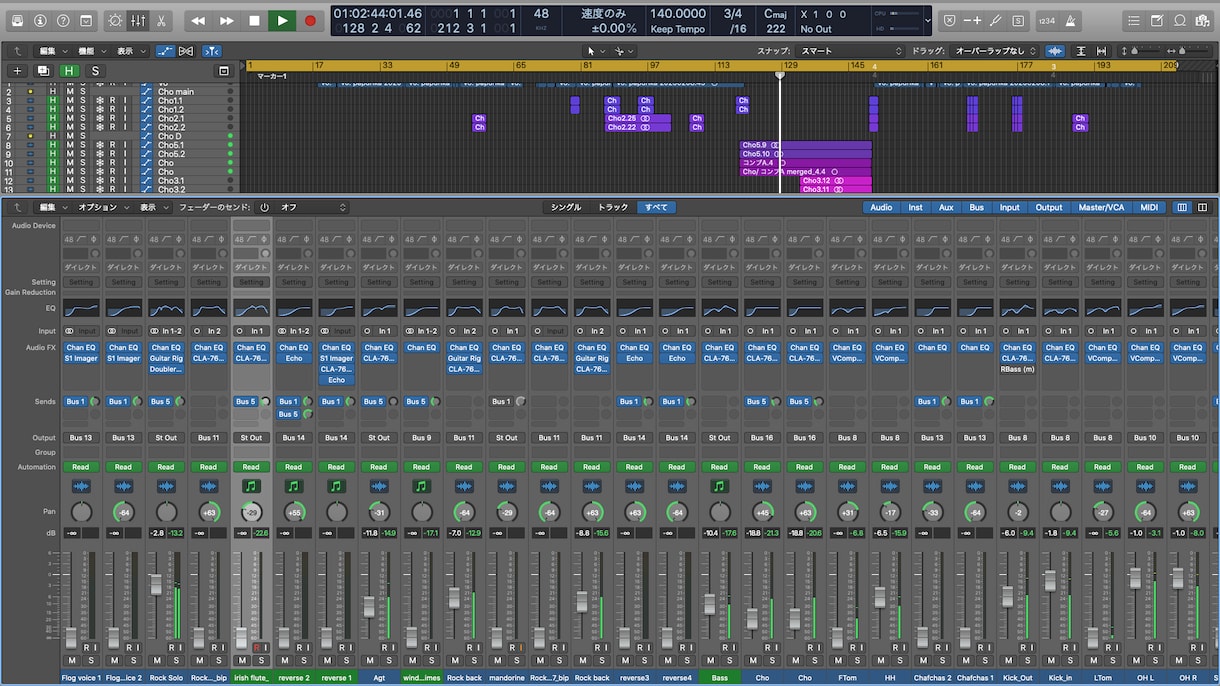Image resolution: width=1220 pixels, height=686 pixels.
Task: Toggle the Mixer faders icon in toolbar
Action: pos(138,20)
